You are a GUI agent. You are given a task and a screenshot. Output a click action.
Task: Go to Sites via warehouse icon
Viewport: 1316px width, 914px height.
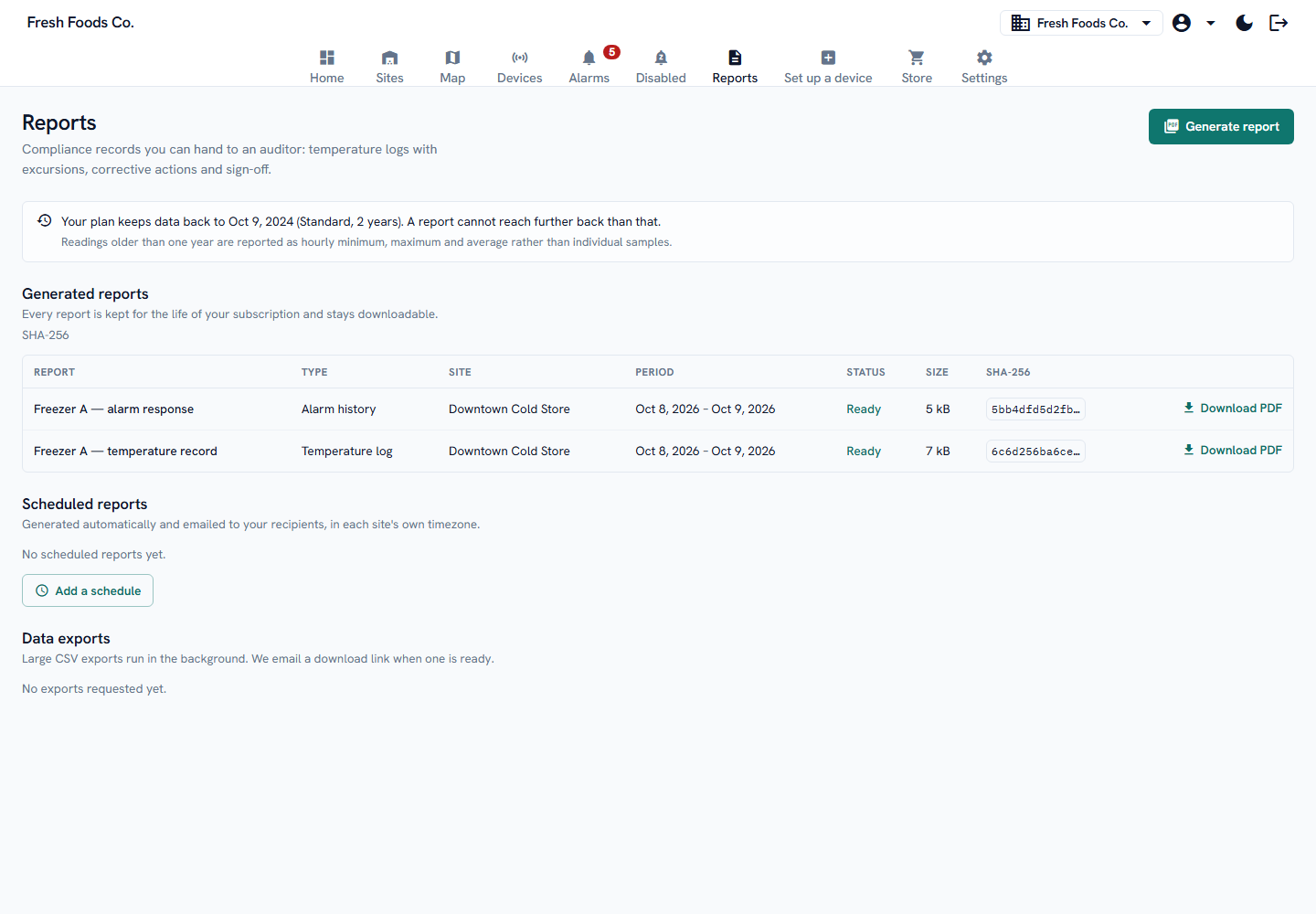tap(389, 58)
